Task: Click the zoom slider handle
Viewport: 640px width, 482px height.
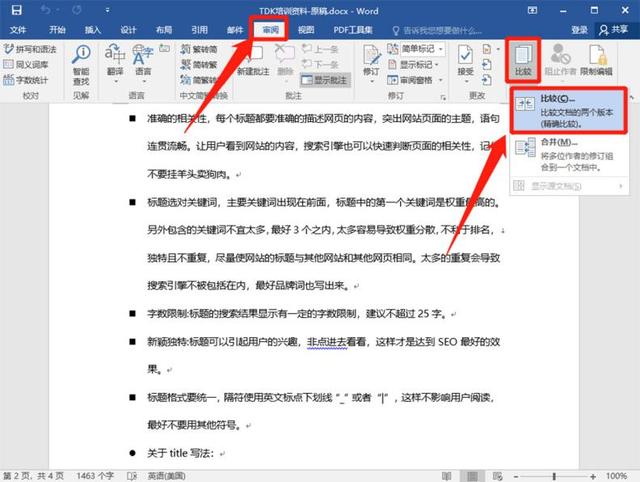Action: click(554, 476)
